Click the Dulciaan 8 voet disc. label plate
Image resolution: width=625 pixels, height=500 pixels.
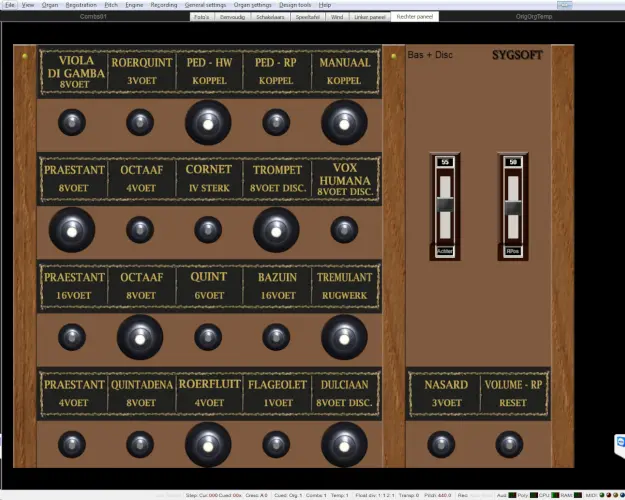[x=344, y=394]
